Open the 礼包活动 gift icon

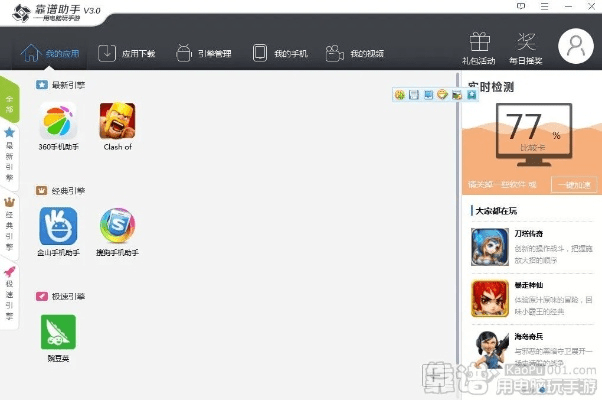(x=480, y=46)
